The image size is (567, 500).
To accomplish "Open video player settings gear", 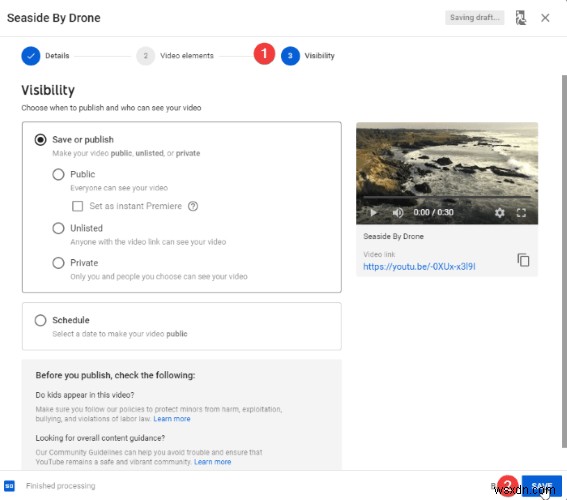I will 499,213.
